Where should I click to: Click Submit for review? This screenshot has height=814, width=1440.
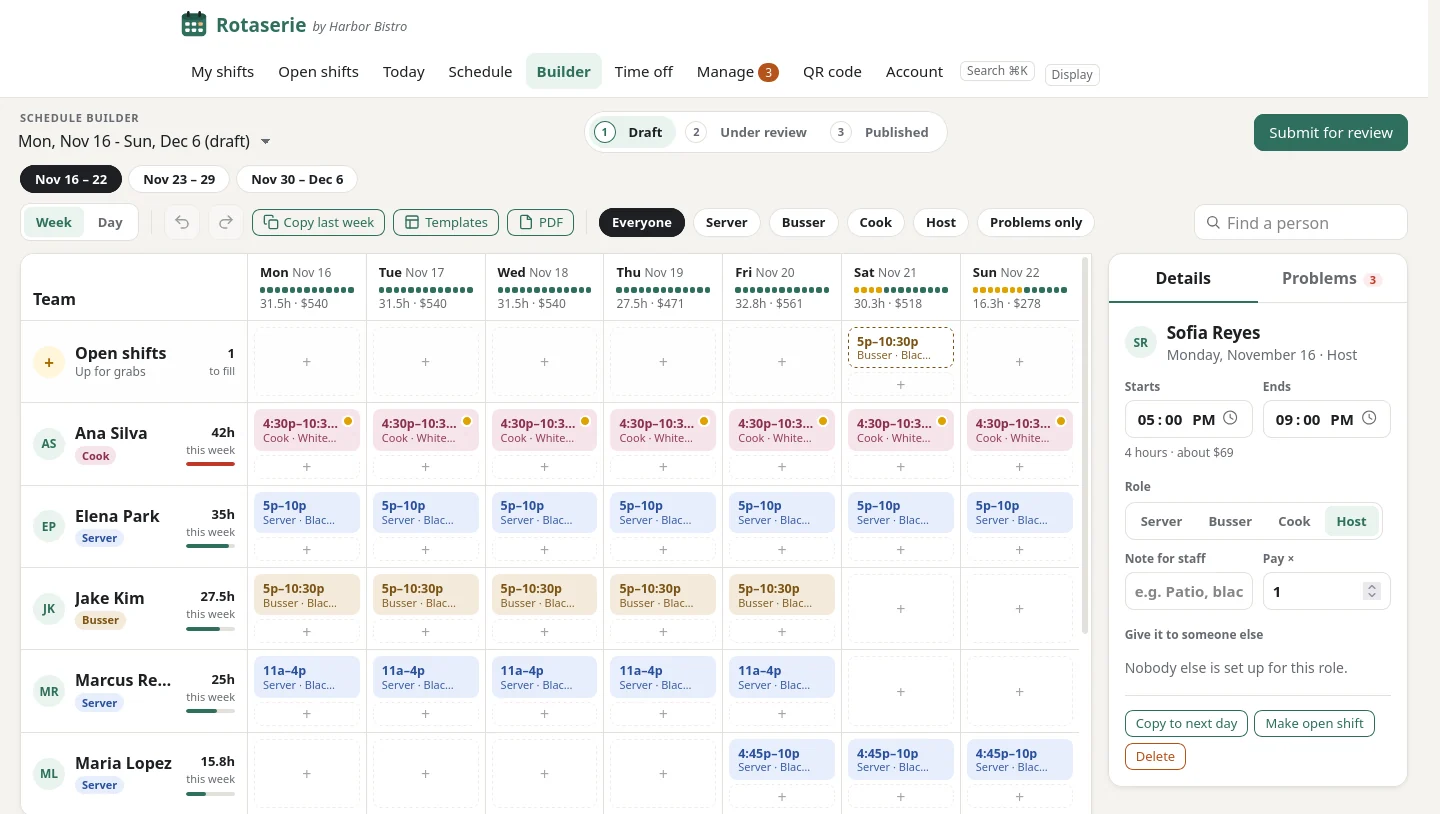click(1330, 133)
